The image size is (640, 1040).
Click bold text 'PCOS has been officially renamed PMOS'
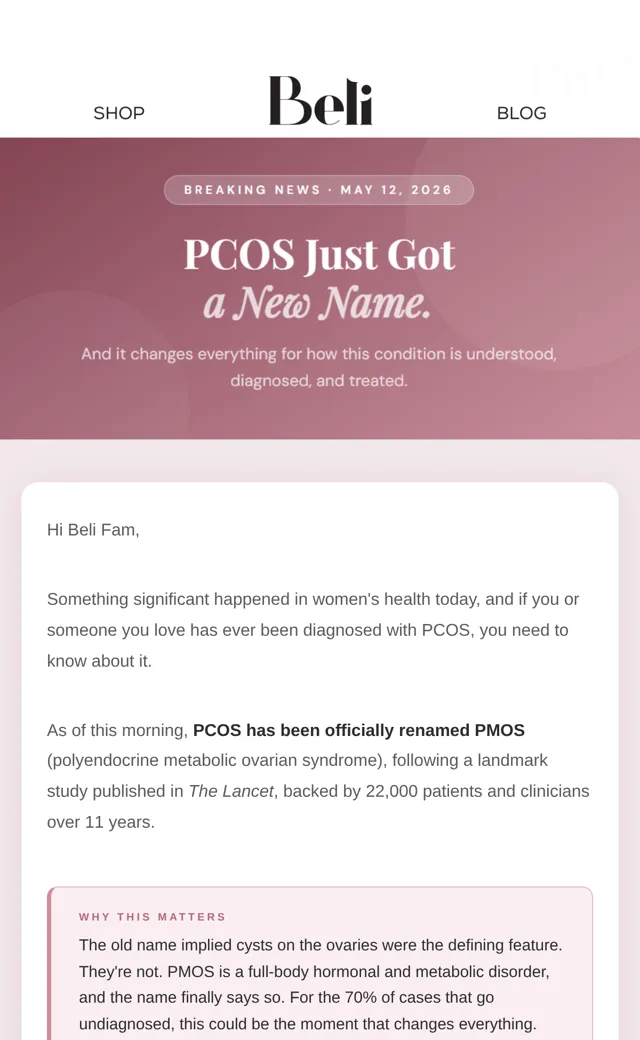click(359, 730)
